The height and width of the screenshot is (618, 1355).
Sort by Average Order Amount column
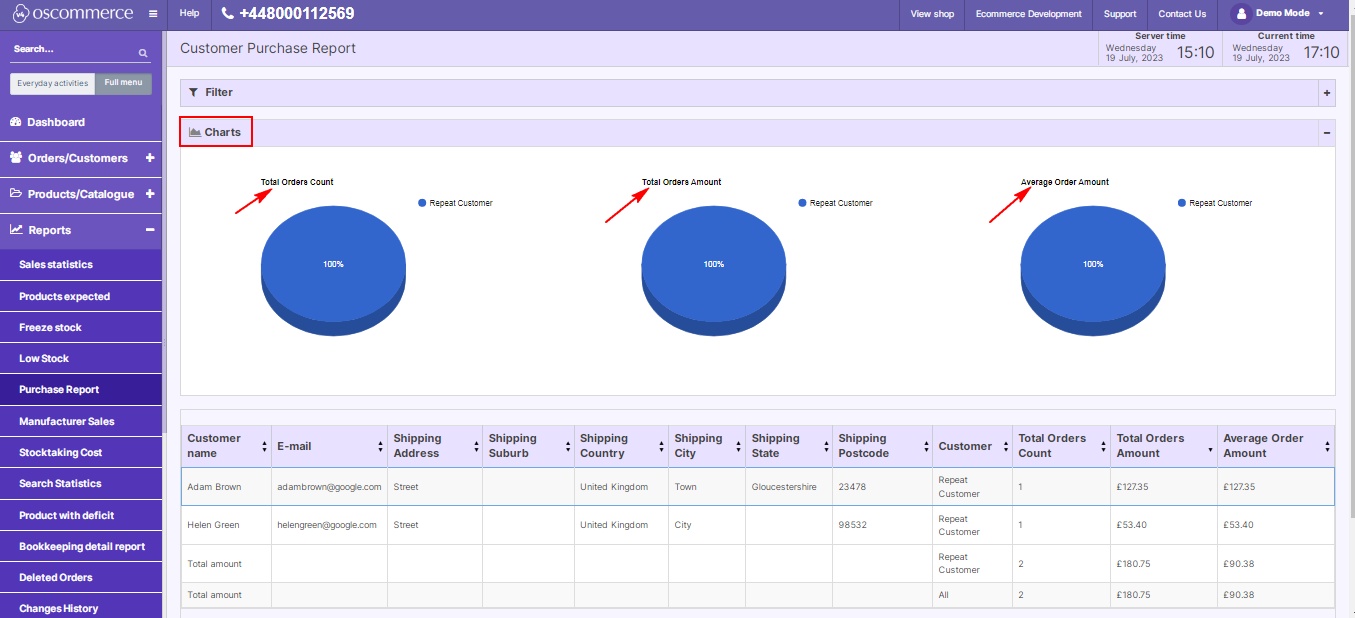[1275, 446]
